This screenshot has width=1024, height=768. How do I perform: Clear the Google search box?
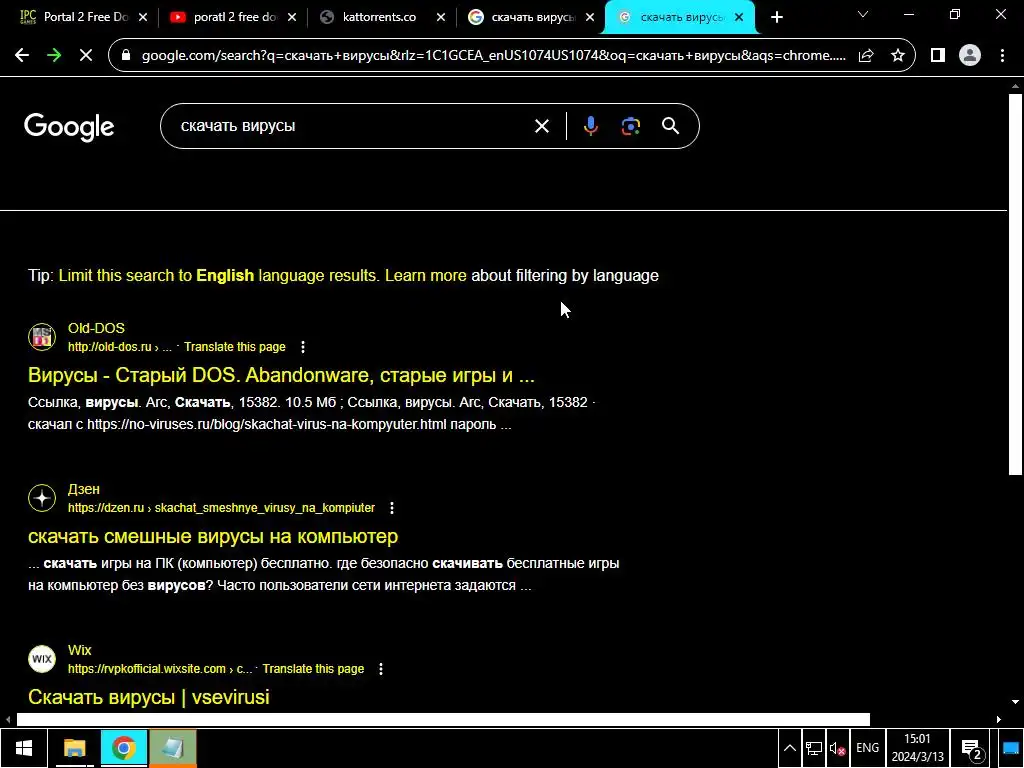click(542, 126)
